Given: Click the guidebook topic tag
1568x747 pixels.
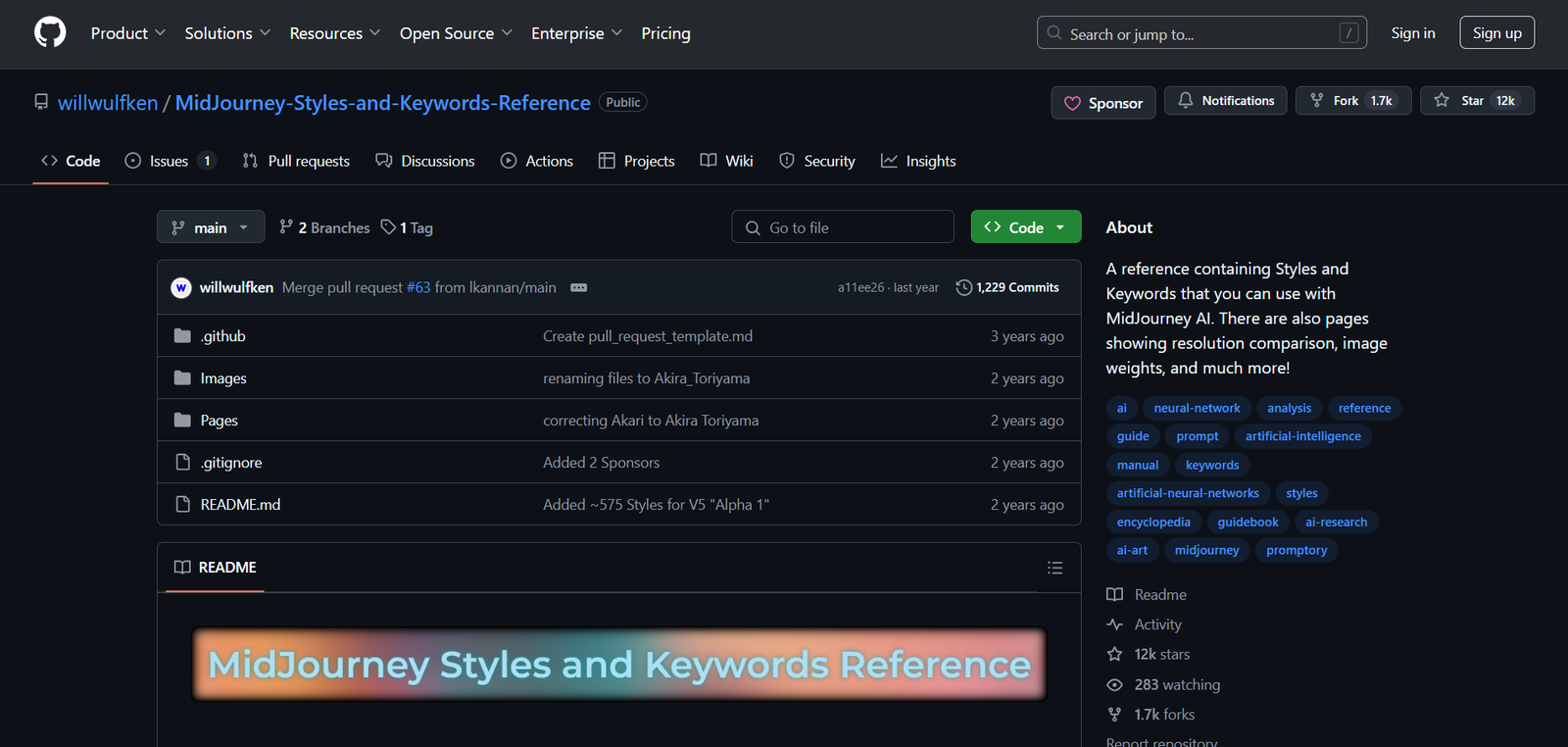Looking at the screenshot, I should (x=1248, y=522).
